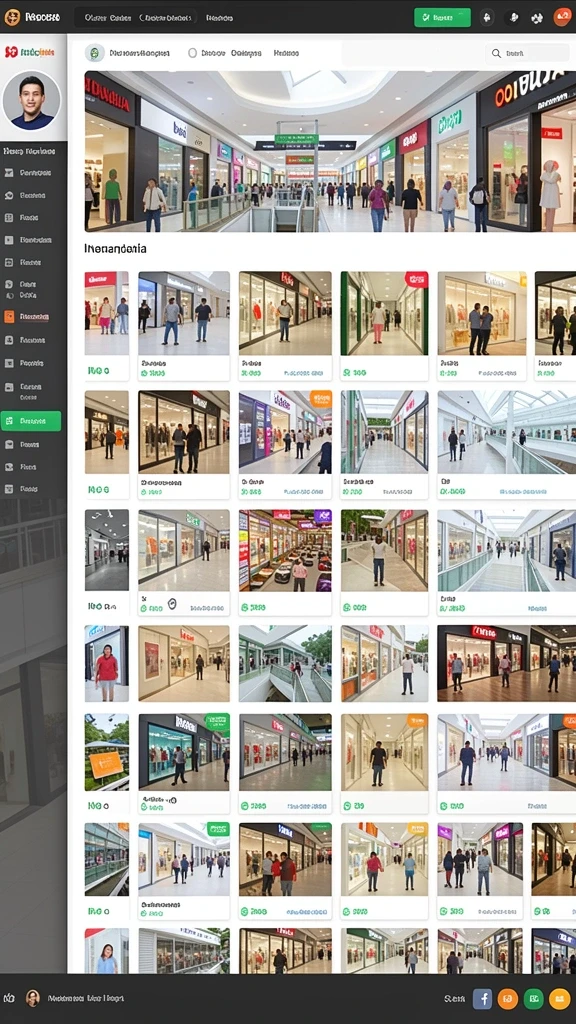Click the profile photo in the sidebar
The image size is (576, 1024).
click(31, 101)
